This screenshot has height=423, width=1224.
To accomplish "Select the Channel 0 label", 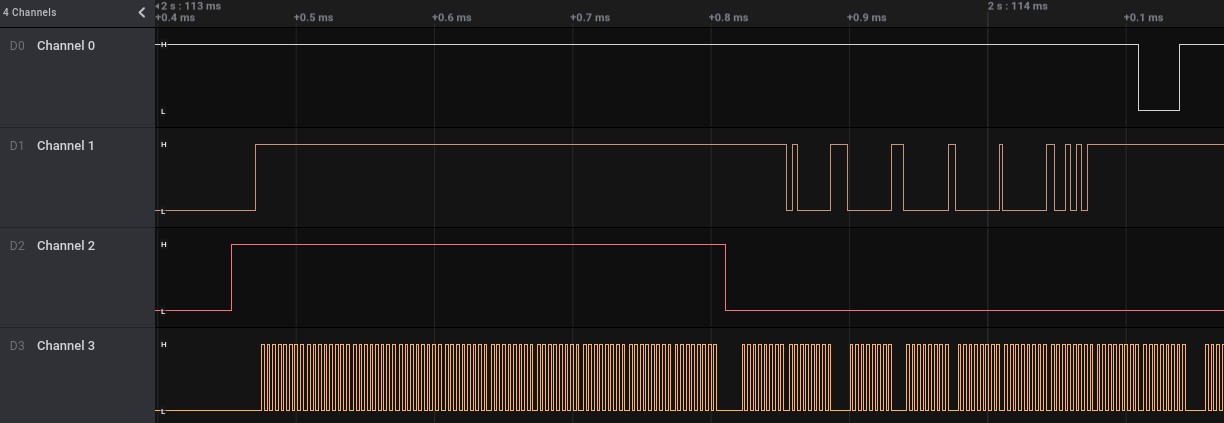I will [x=66, y=46].
